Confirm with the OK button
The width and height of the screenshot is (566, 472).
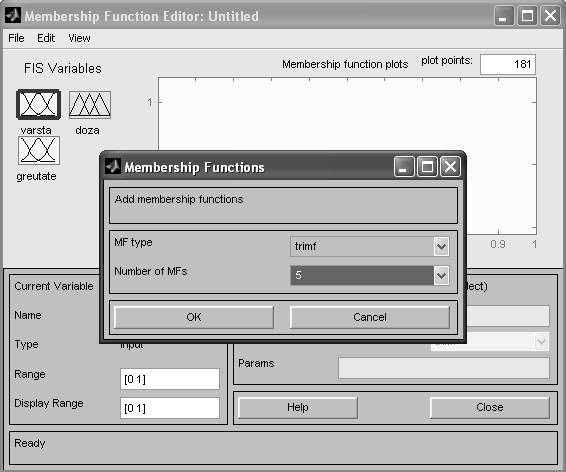pyautogui.click(x=194, y=317)
